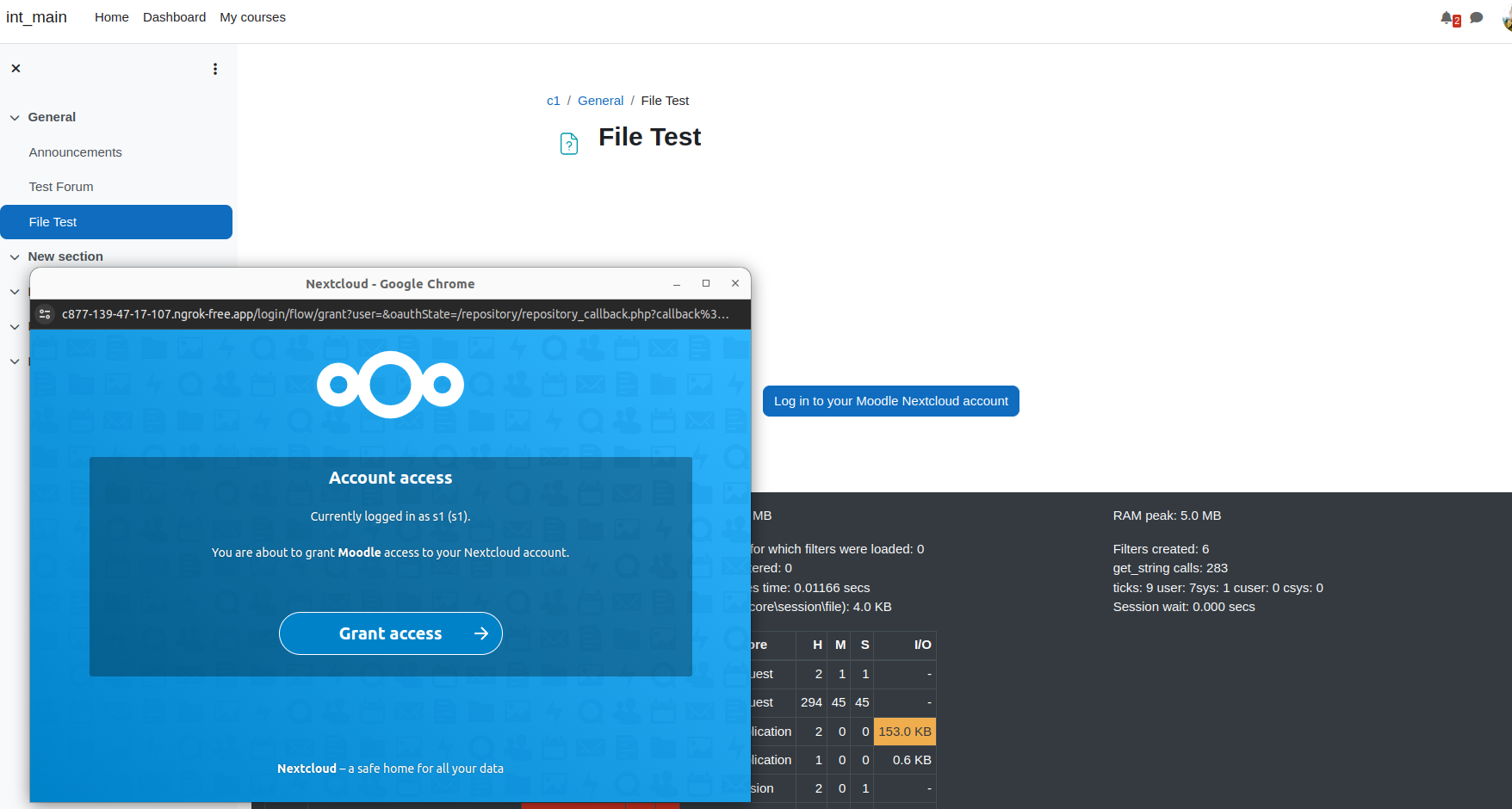Click 'Nextcloud – a safe home' footer text

(390, 769)
